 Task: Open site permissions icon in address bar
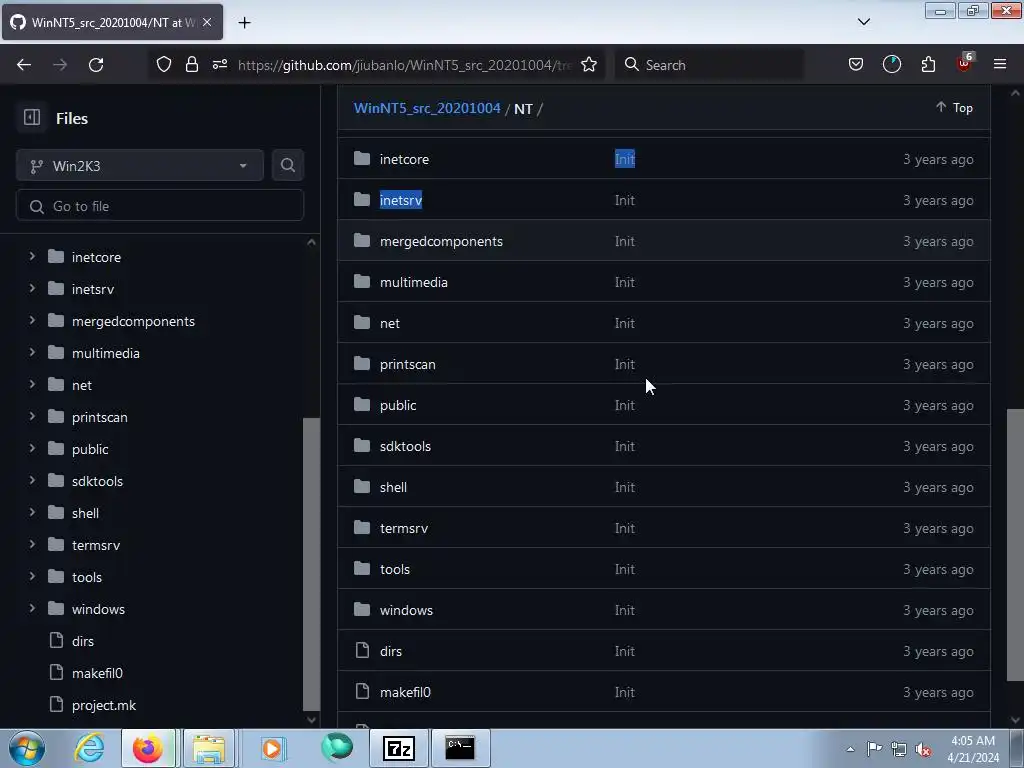(220, 64)
